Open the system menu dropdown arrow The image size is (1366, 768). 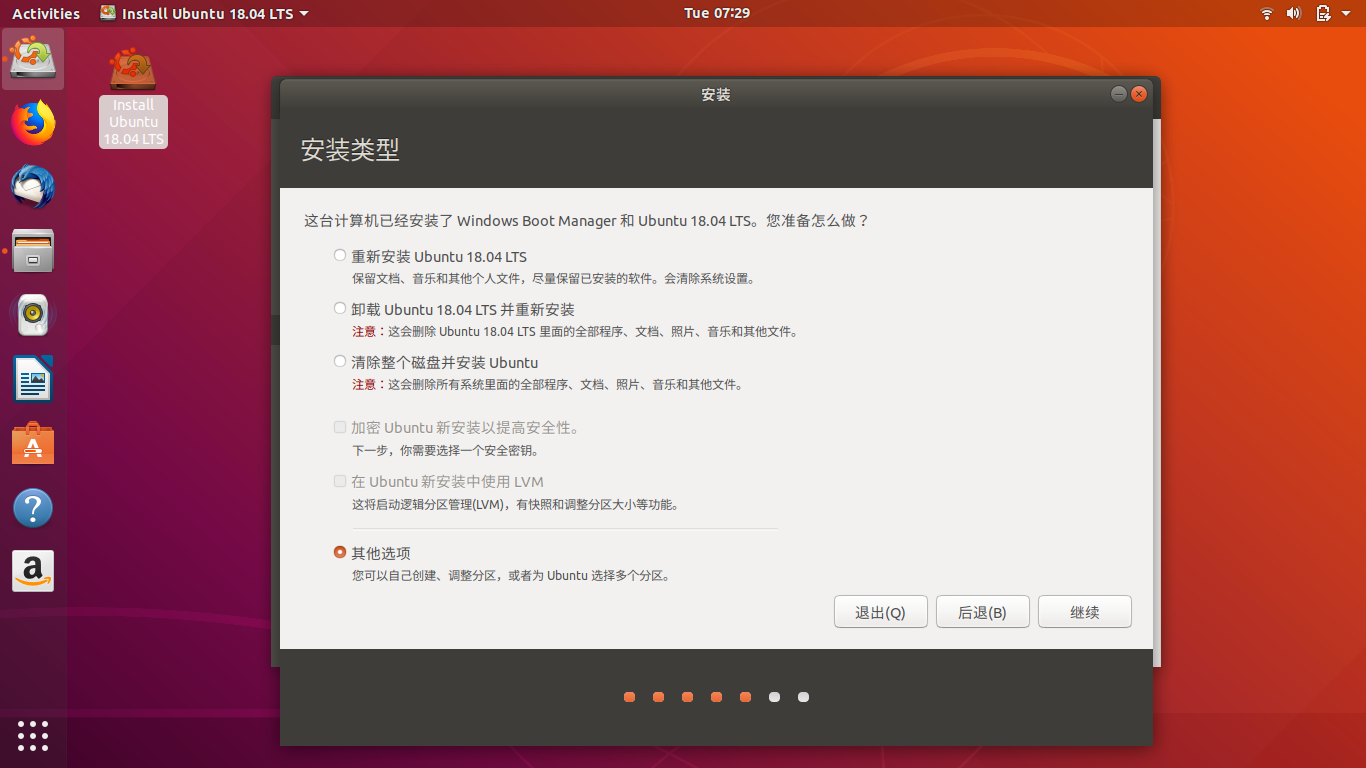coord(1347,14)
